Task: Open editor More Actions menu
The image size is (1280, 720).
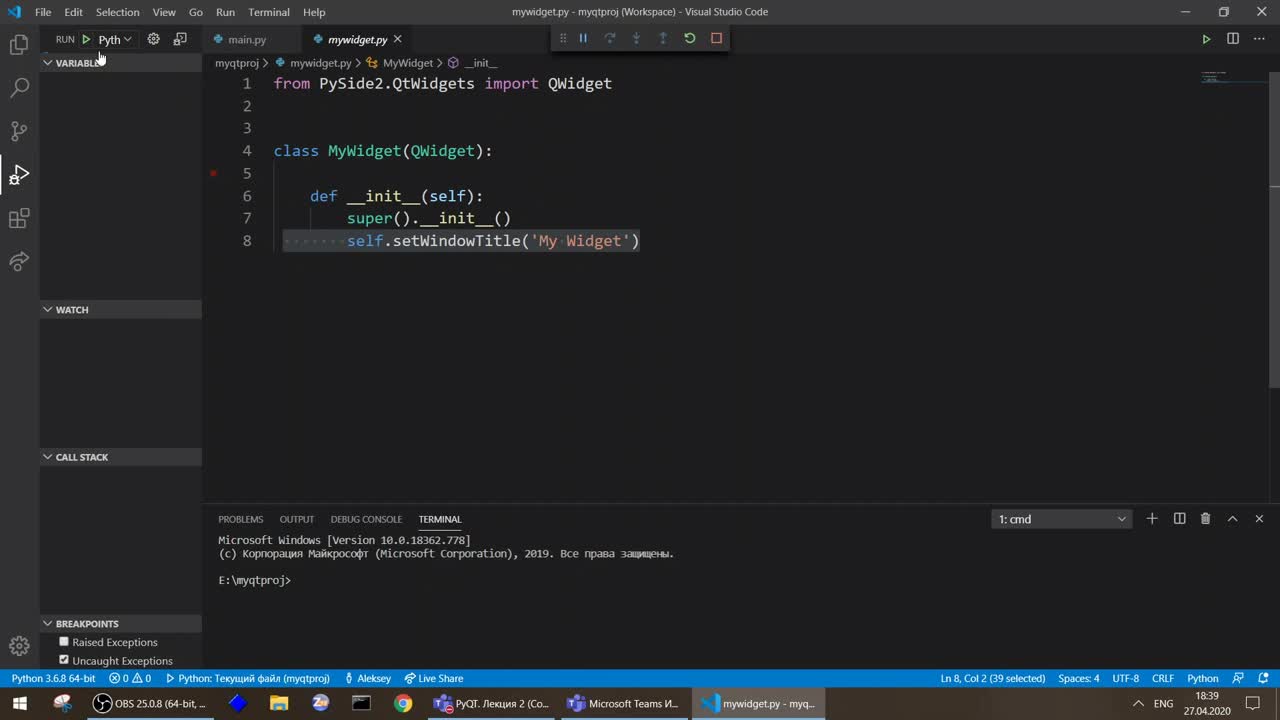Action: [x=1259, y=39]
